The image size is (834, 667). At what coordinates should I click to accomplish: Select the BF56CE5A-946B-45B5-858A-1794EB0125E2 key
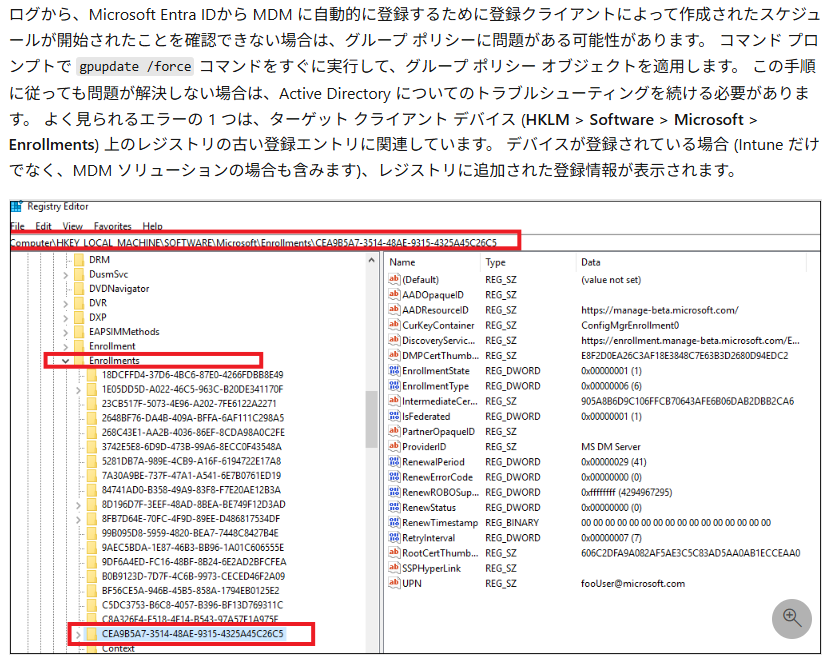190,590
